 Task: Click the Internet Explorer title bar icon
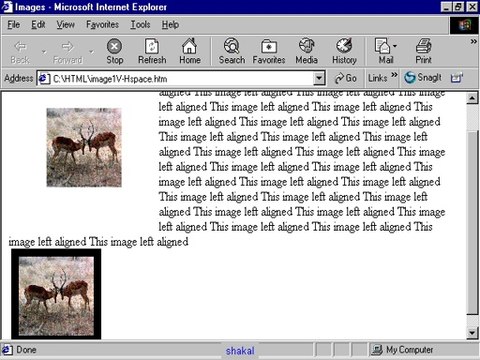point(7,7)
